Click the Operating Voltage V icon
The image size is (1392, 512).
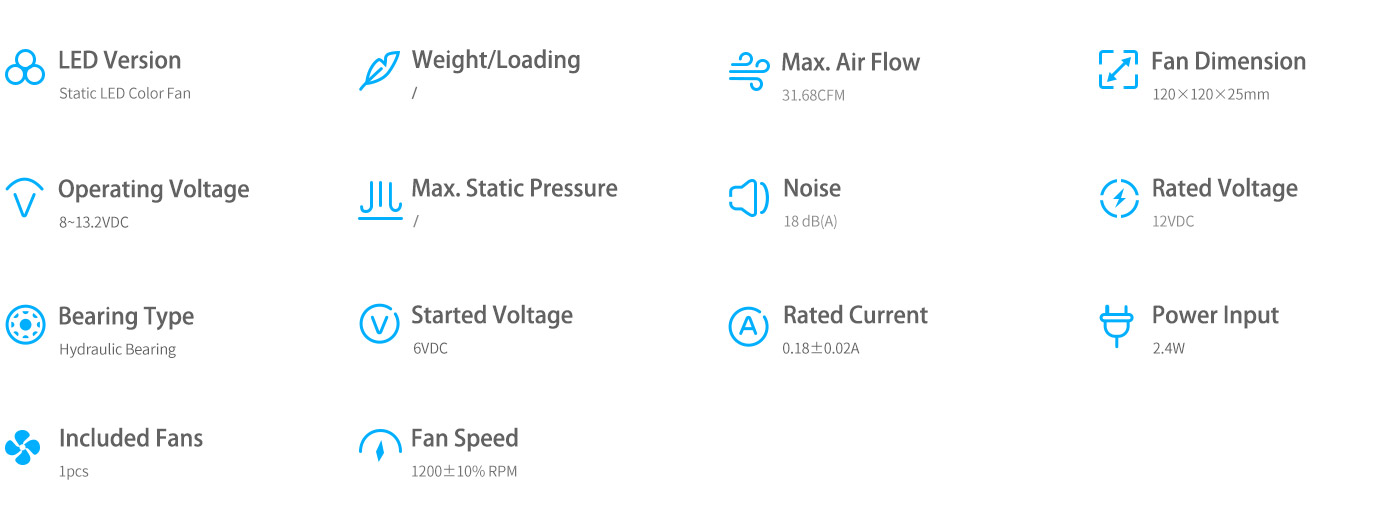pyautogui.click(x=25, y=198)
